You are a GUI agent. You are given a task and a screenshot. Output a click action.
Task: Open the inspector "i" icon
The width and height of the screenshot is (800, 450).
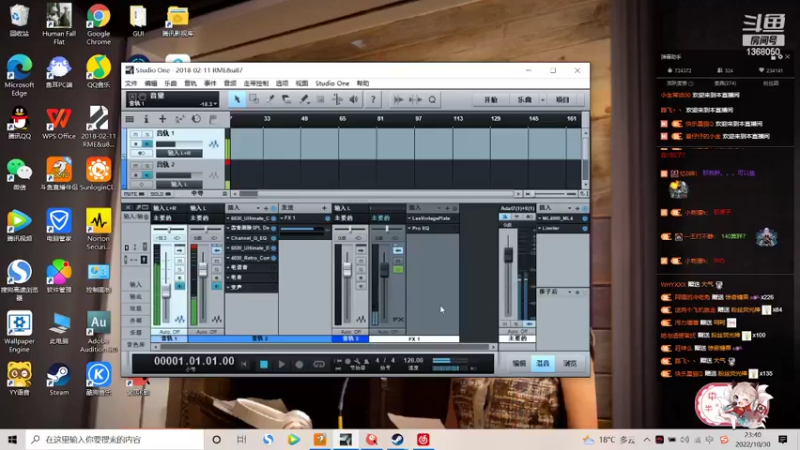pos(146,119)
